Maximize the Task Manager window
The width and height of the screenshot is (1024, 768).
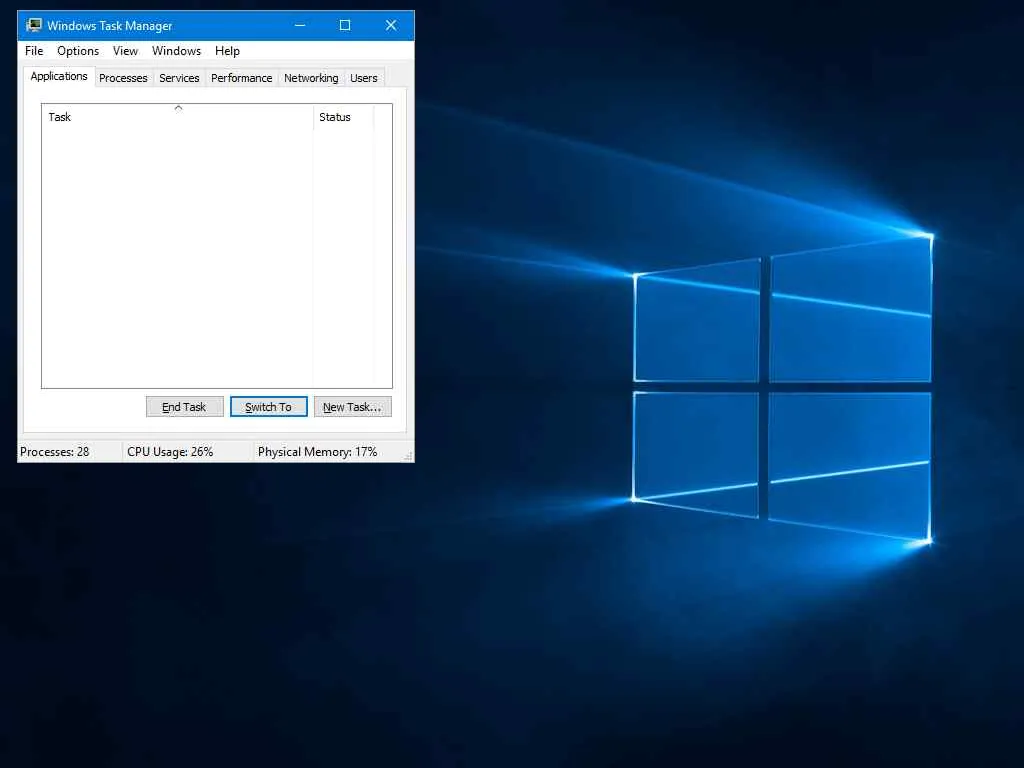click(x=345, y=25)
